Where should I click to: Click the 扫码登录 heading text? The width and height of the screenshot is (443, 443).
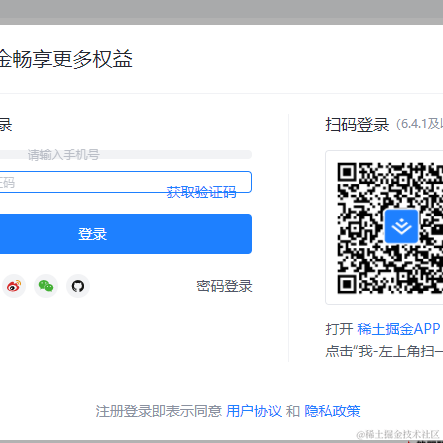click(357, 125)
